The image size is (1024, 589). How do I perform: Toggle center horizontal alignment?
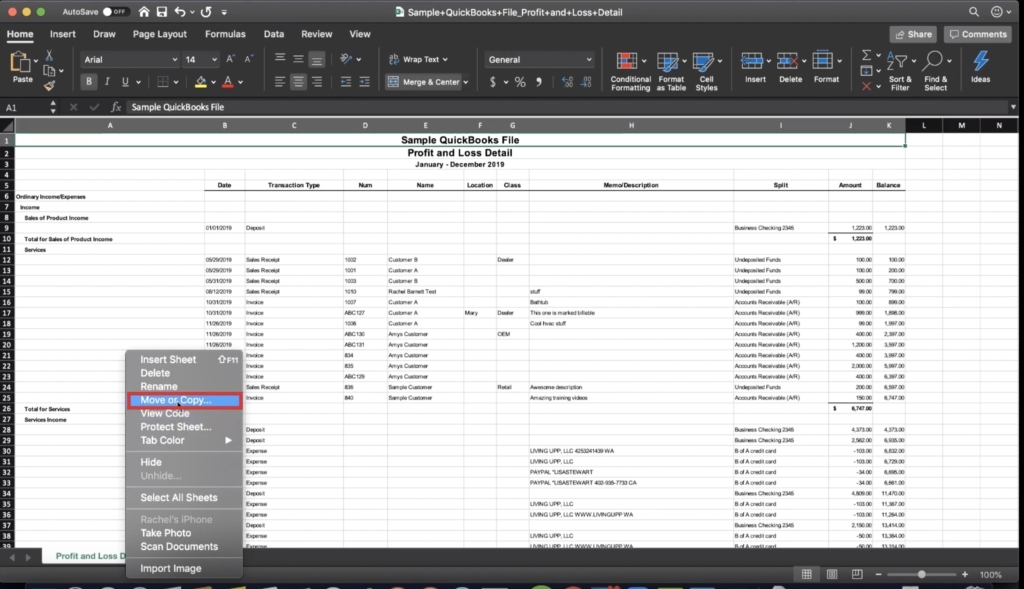click(298, 82)
